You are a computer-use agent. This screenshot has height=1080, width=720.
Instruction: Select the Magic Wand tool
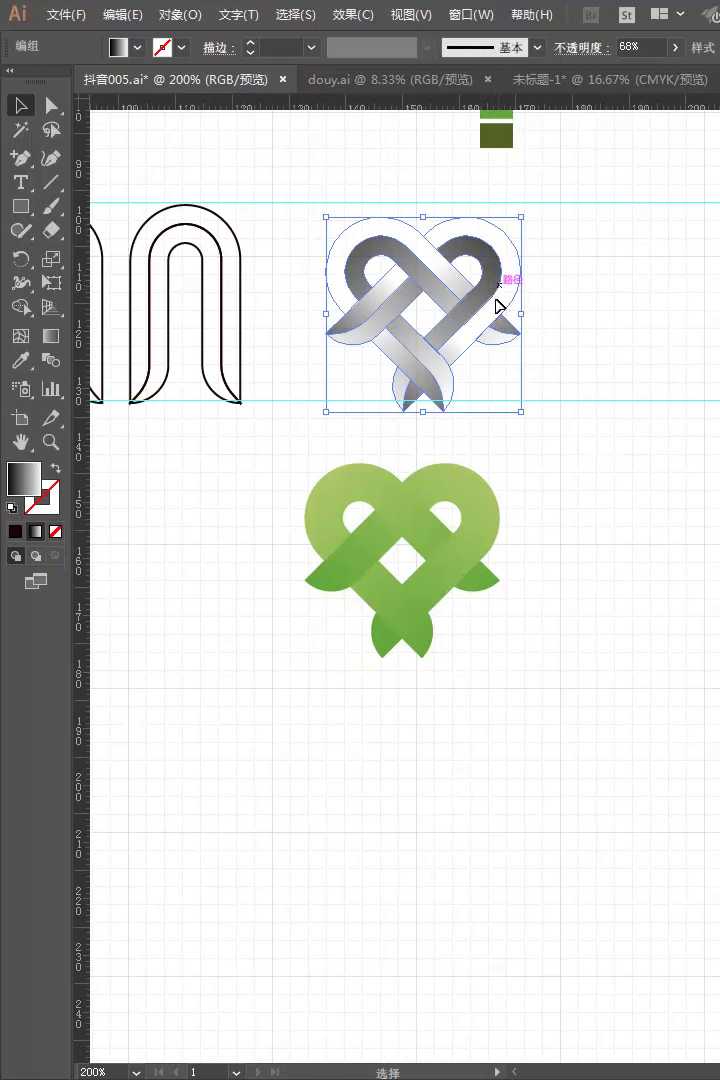[20, 130]
